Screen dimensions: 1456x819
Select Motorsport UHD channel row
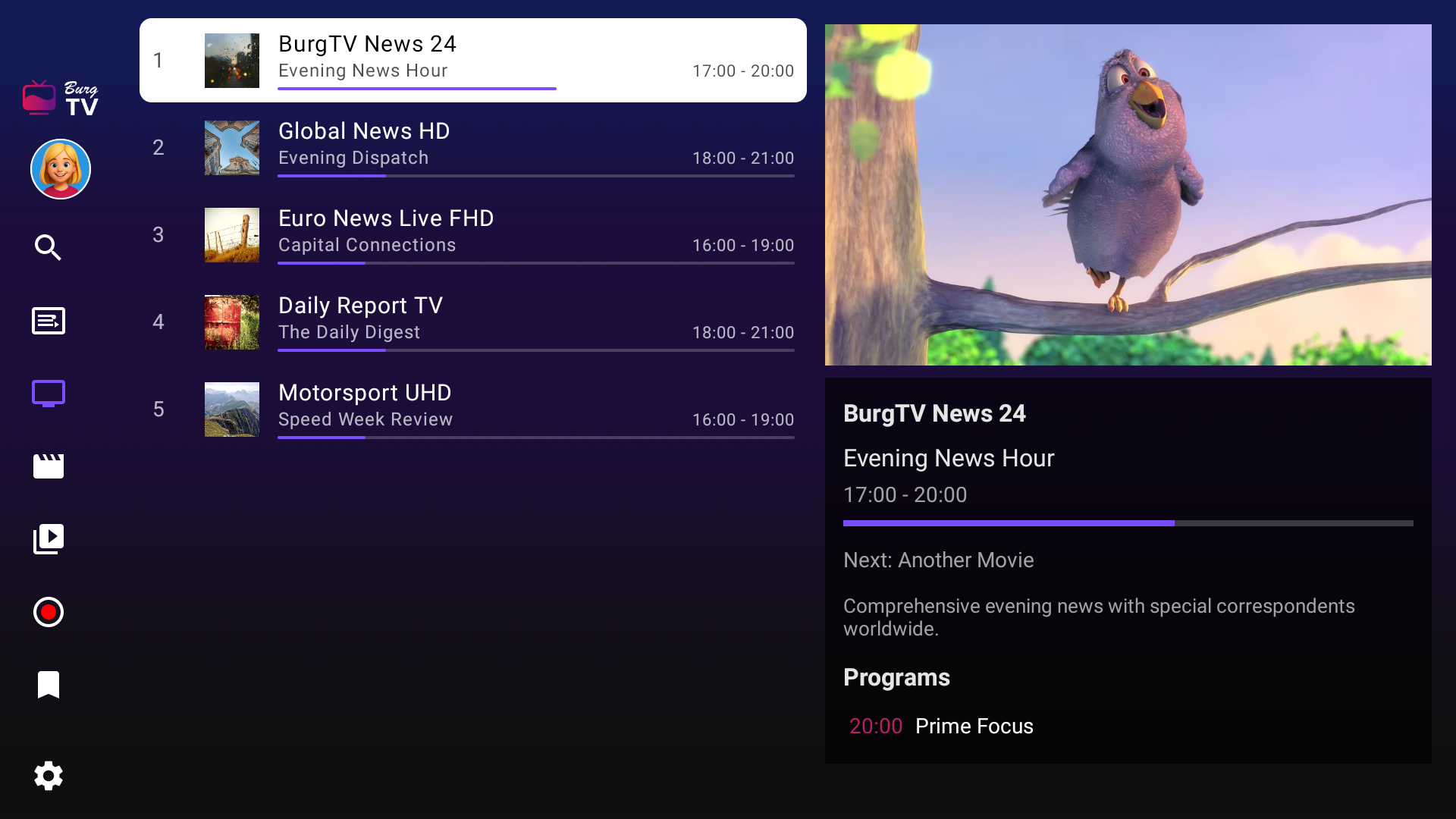(472, 409)
